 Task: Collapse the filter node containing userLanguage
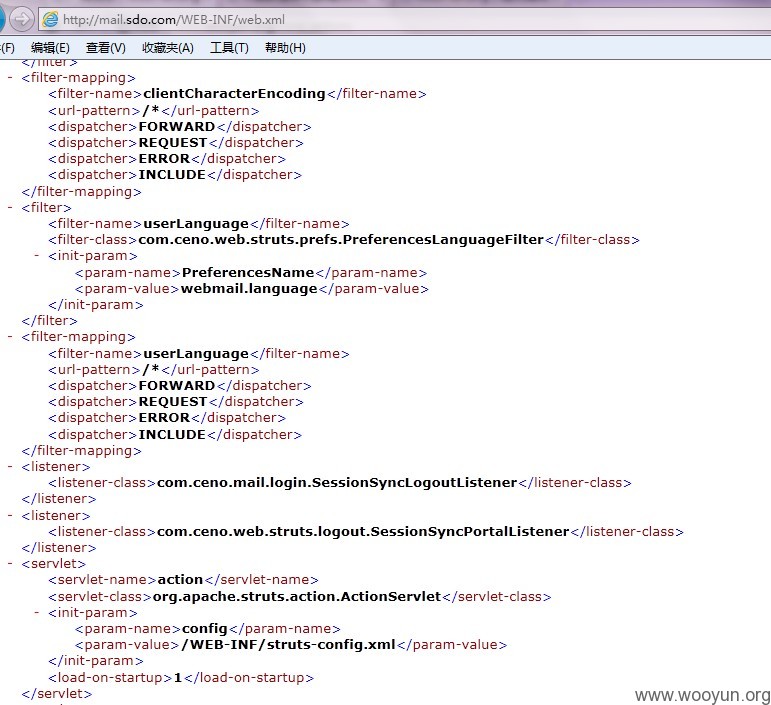pos(10,207)
